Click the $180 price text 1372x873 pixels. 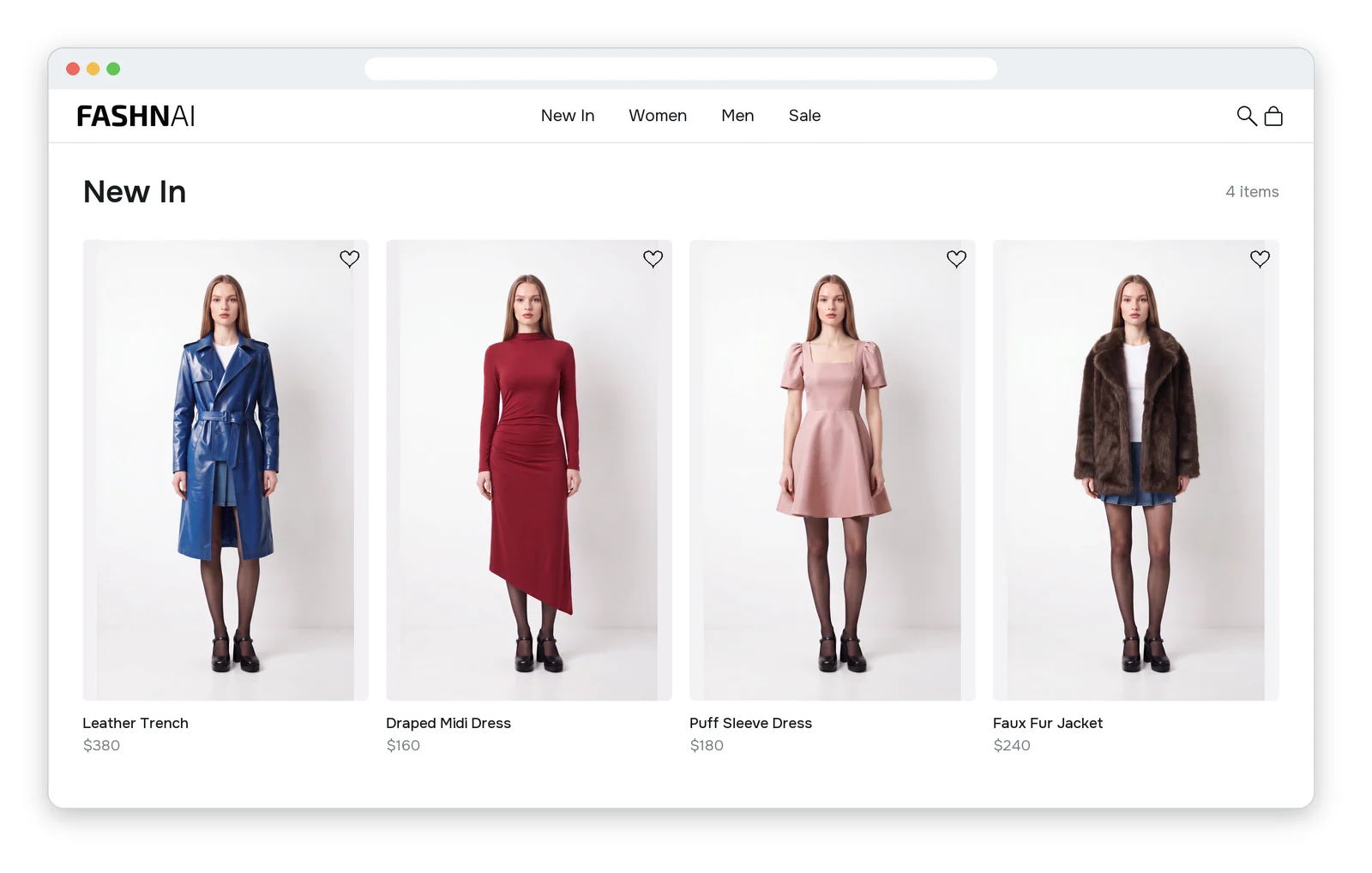pos(707,745)
